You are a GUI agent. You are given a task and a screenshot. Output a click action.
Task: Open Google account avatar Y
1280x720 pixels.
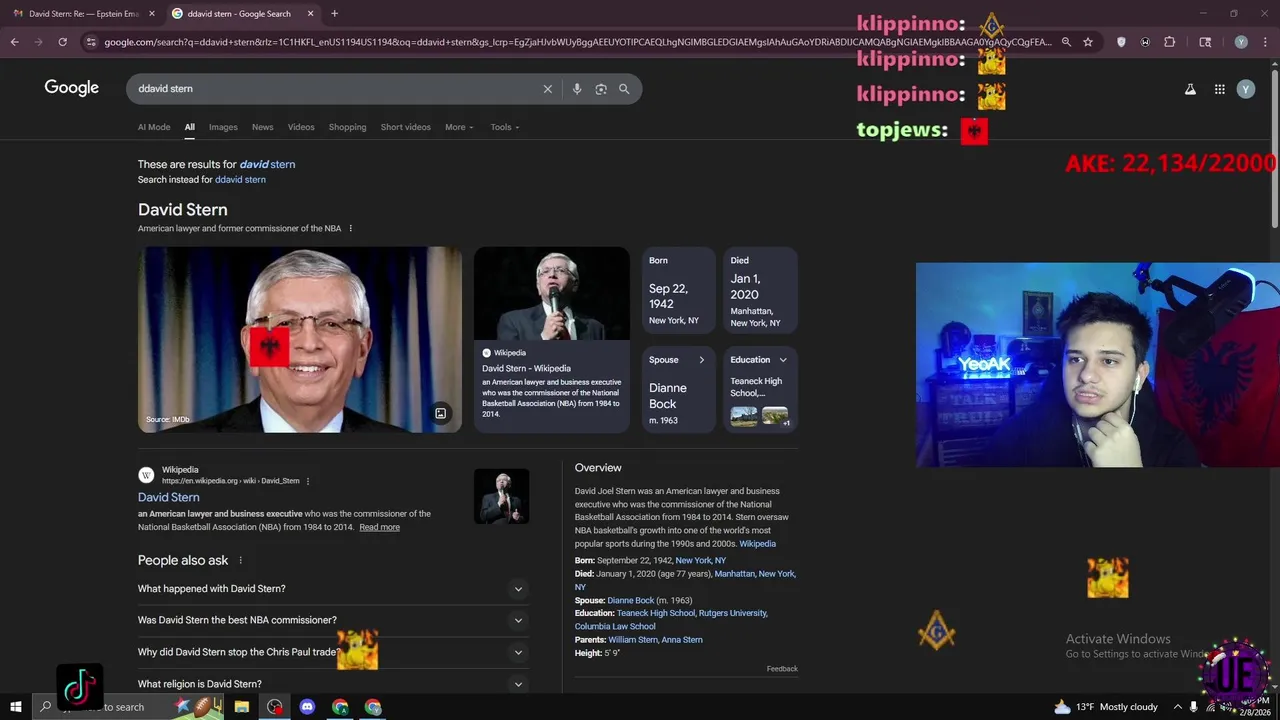click(x=1245, y=89)
